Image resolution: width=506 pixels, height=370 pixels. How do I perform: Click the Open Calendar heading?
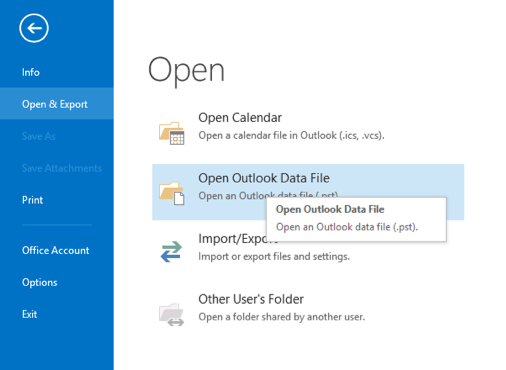click(240, 118)
